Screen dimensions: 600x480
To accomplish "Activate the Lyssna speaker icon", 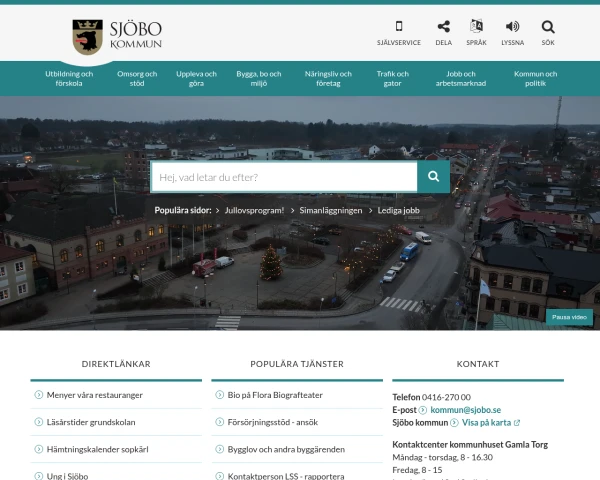I will tap(512, 27).
